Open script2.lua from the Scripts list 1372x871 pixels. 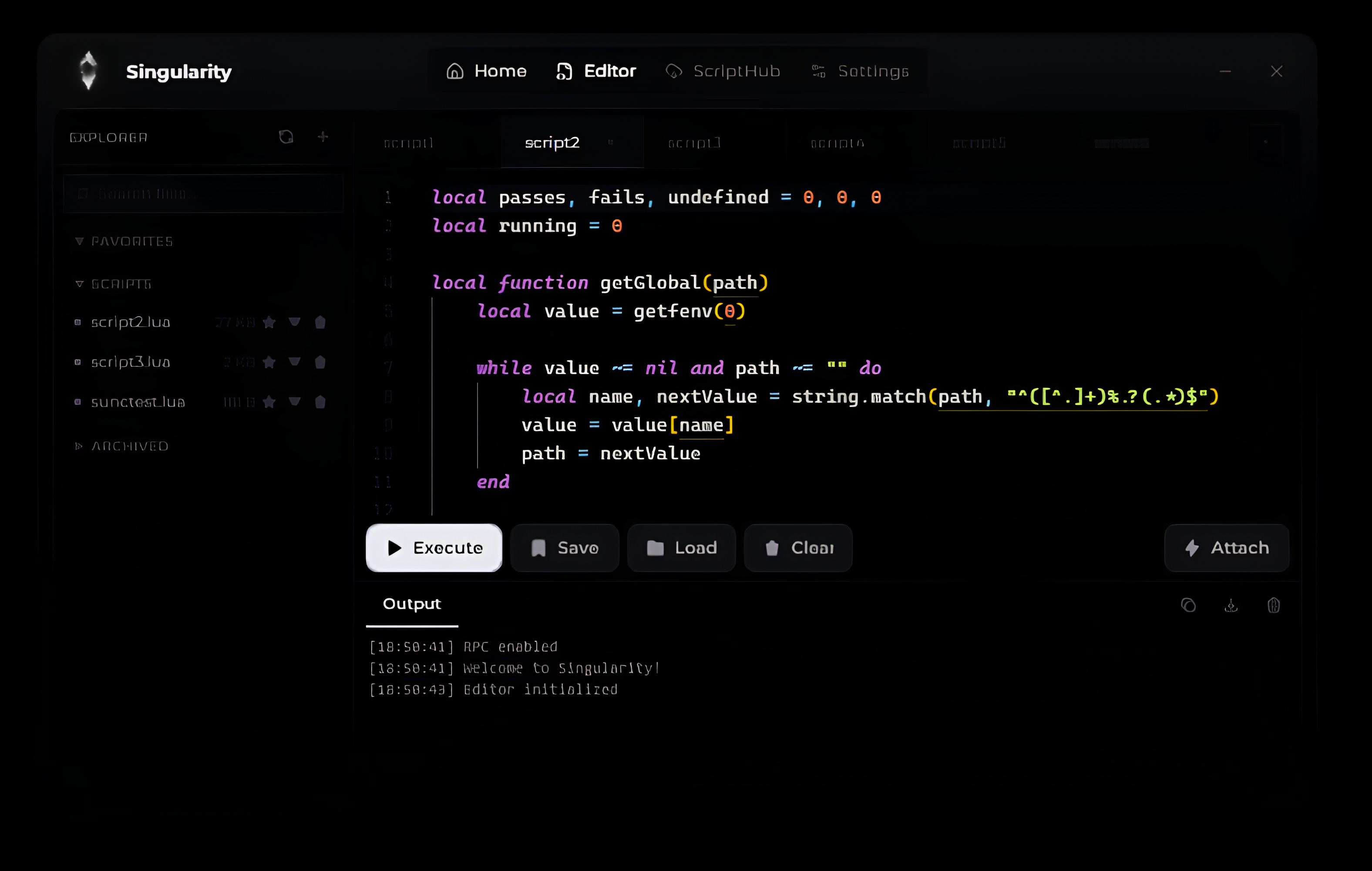coord(131,323)
